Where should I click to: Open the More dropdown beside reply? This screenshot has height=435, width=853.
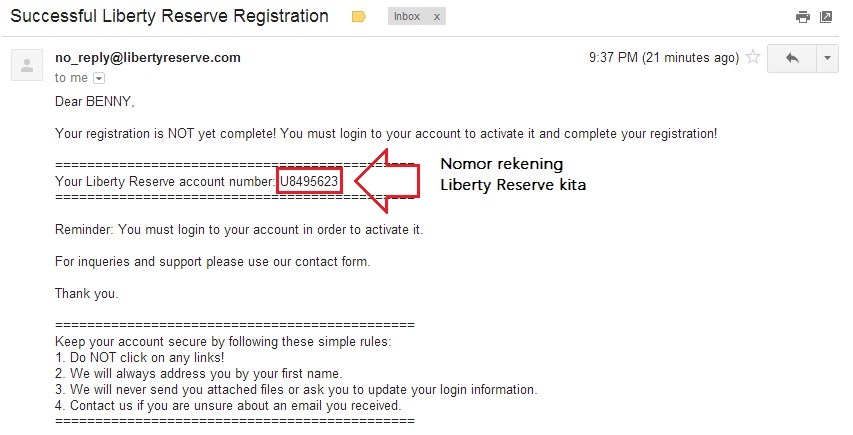point(827,58)
